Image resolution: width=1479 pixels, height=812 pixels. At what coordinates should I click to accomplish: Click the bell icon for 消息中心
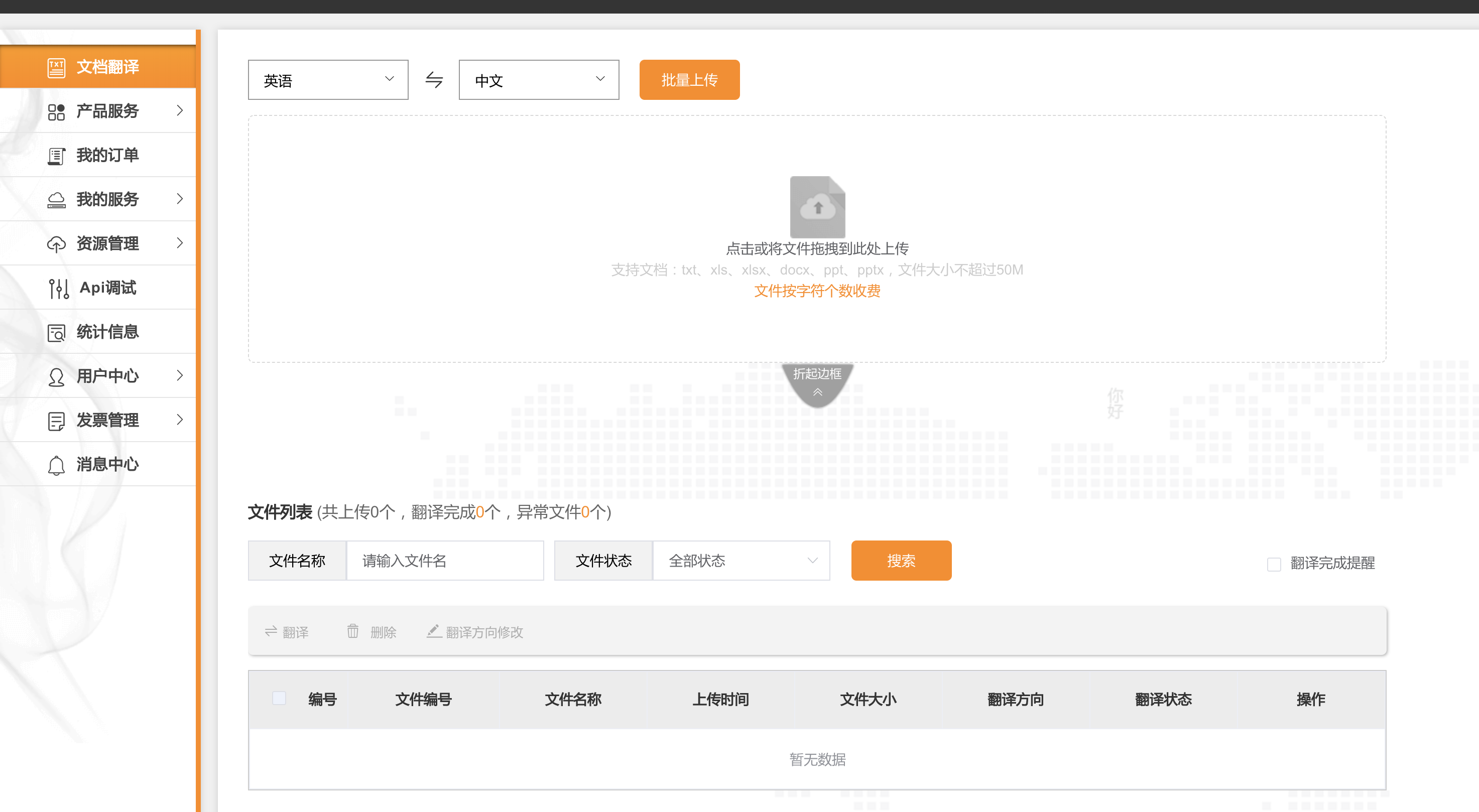click(x=56, y=465)
